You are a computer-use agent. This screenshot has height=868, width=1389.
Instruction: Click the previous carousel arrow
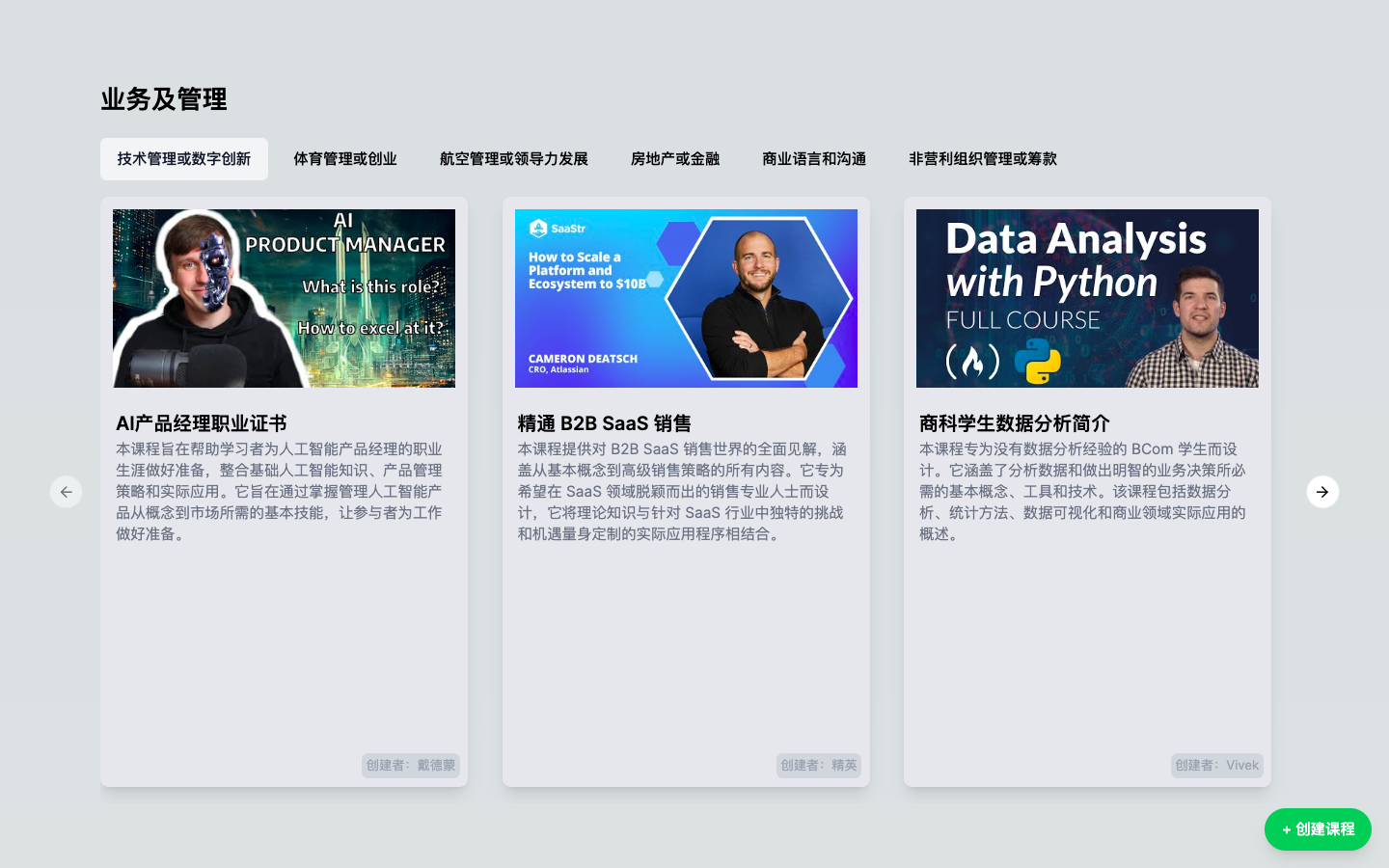(x=66, y=492)
